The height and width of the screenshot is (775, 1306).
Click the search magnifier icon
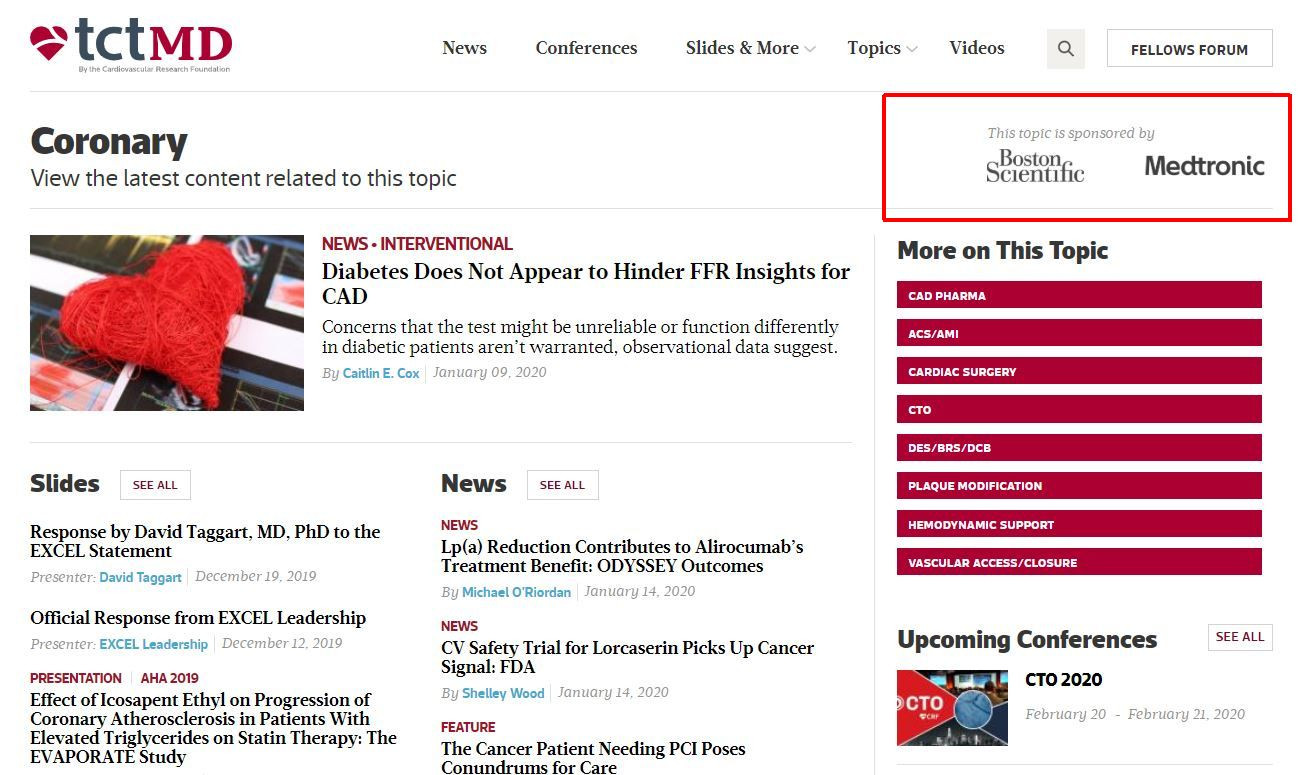click(1065, 49)
